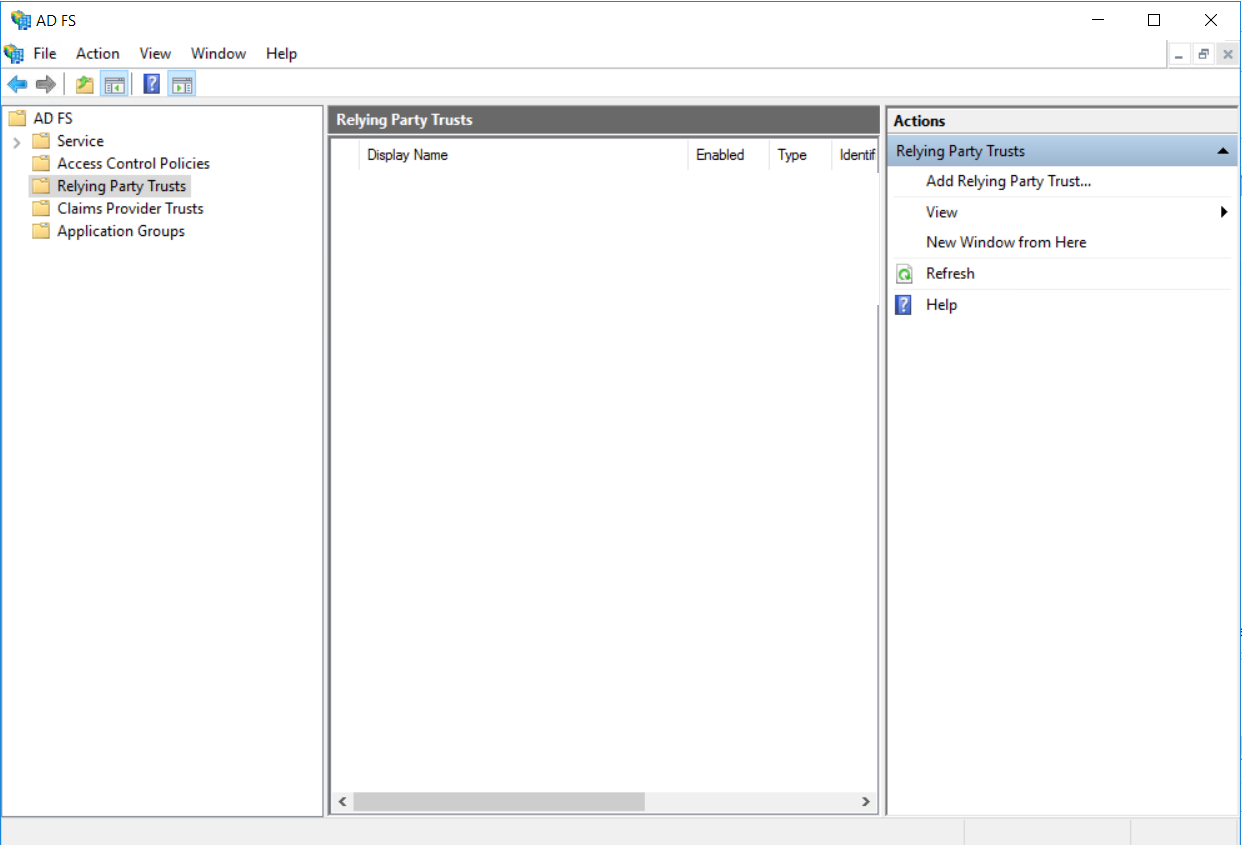Image resolution: width=1242 pixels, height=845 pixels.
Task: Click New Window from Here action
Action: [1006, 242]
